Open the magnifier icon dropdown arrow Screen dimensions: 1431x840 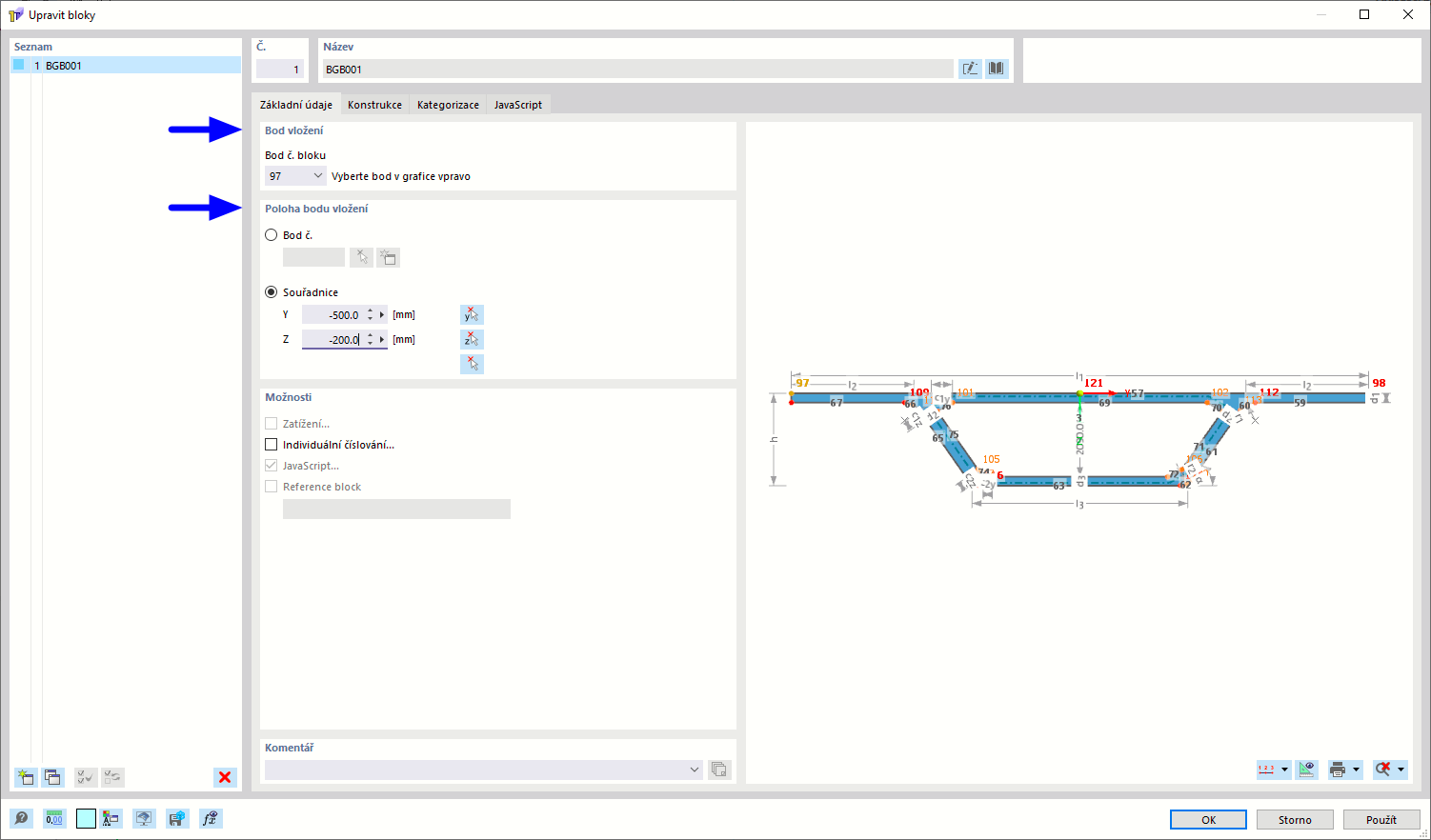coord(1401,770)
